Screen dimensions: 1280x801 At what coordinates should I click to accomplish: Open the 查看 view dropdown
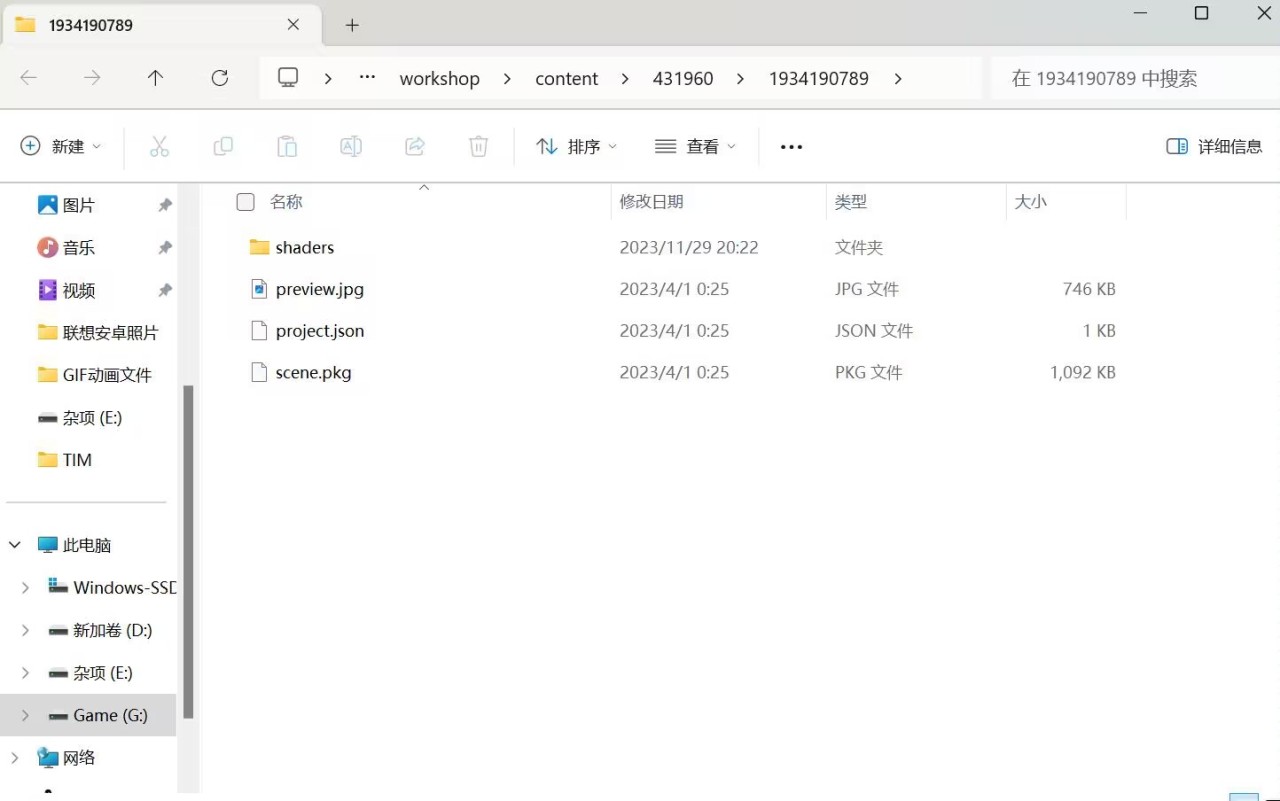point(695,147)
